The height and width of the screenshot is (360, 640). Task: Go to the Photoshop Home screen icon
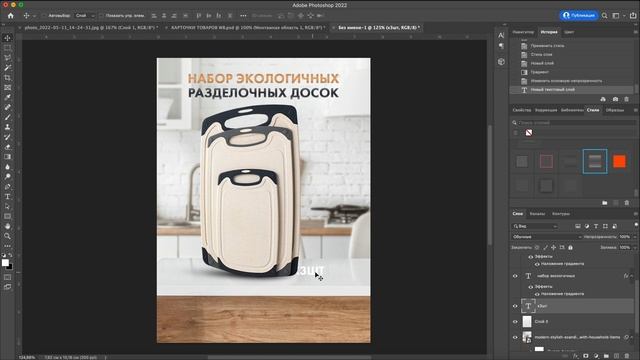11,16
